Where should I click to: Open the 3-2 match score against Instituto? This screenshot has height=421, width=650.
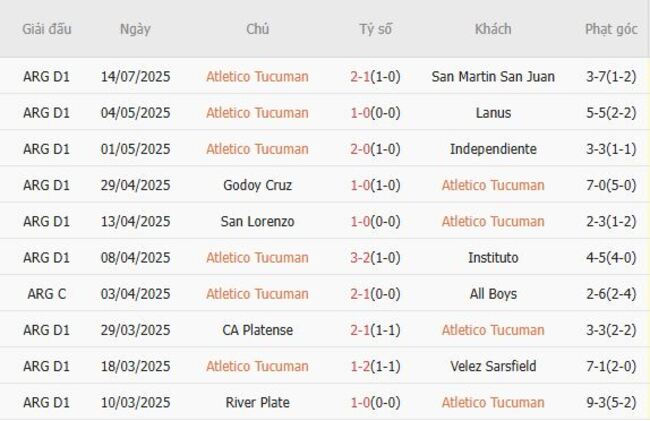pos(375,258)
